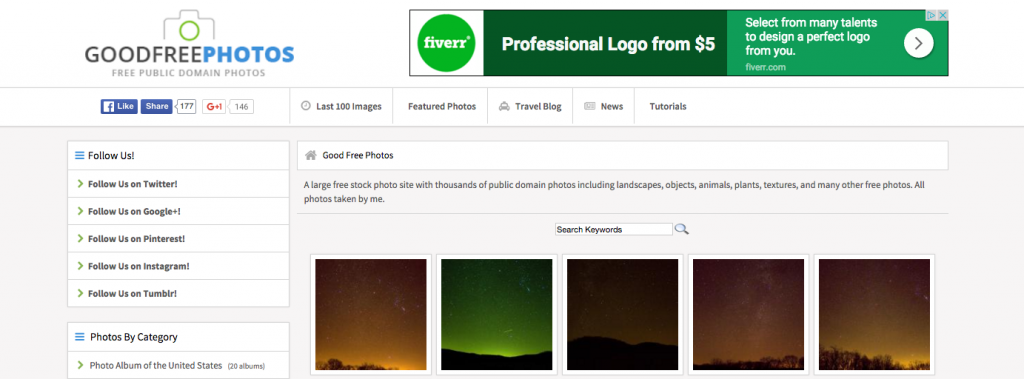The image size is (1024, 379).
Task: Open Featured Photos menu item
Action: tap(442, 107)
